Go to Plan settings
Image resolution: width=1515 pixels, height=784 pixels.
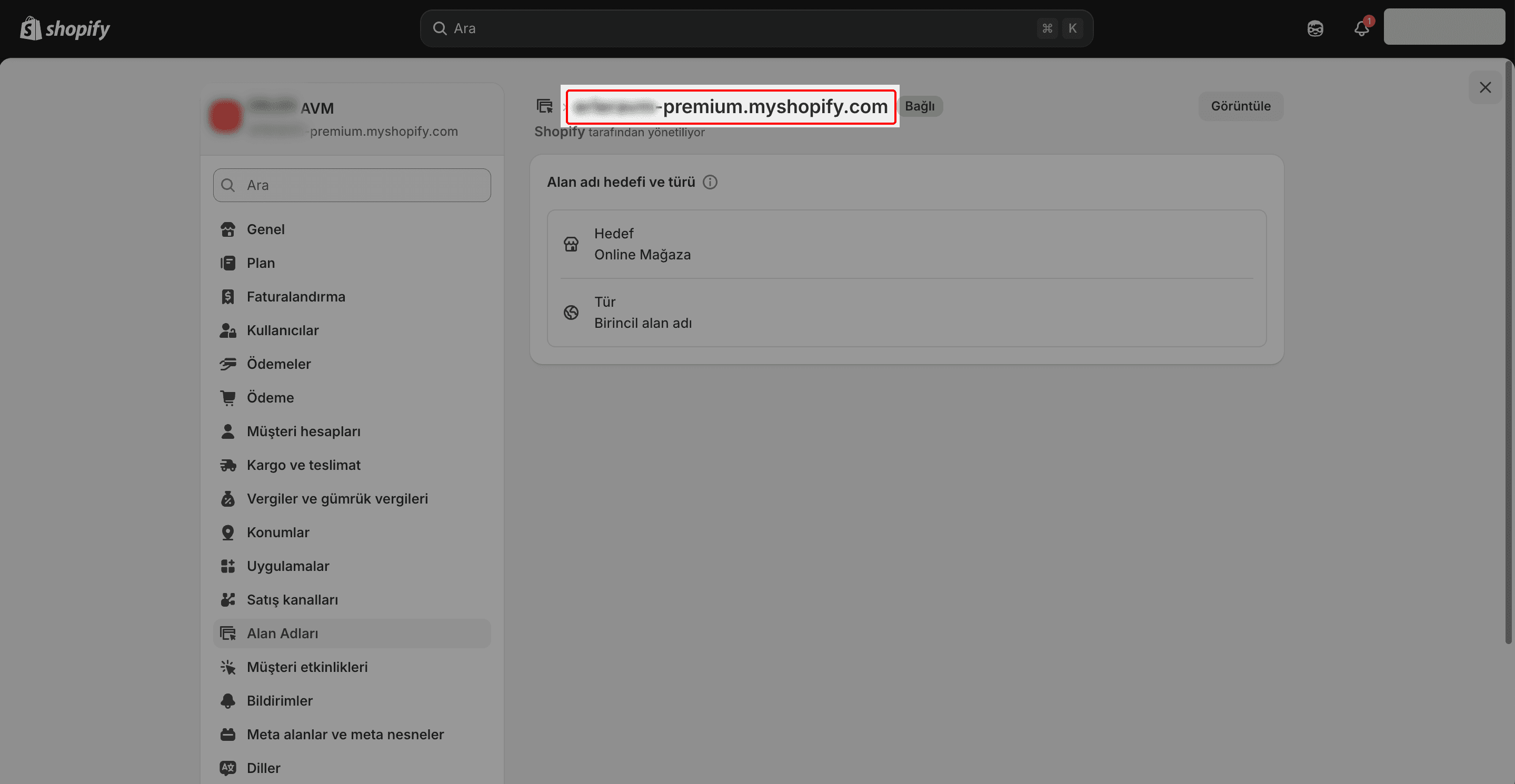click(x=261, y=263)
